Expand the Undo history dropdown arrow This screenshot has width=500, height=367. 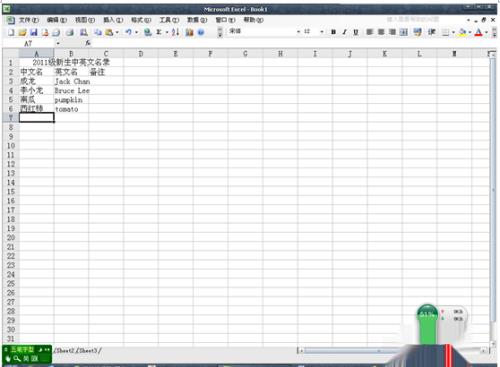click(136, 32)
